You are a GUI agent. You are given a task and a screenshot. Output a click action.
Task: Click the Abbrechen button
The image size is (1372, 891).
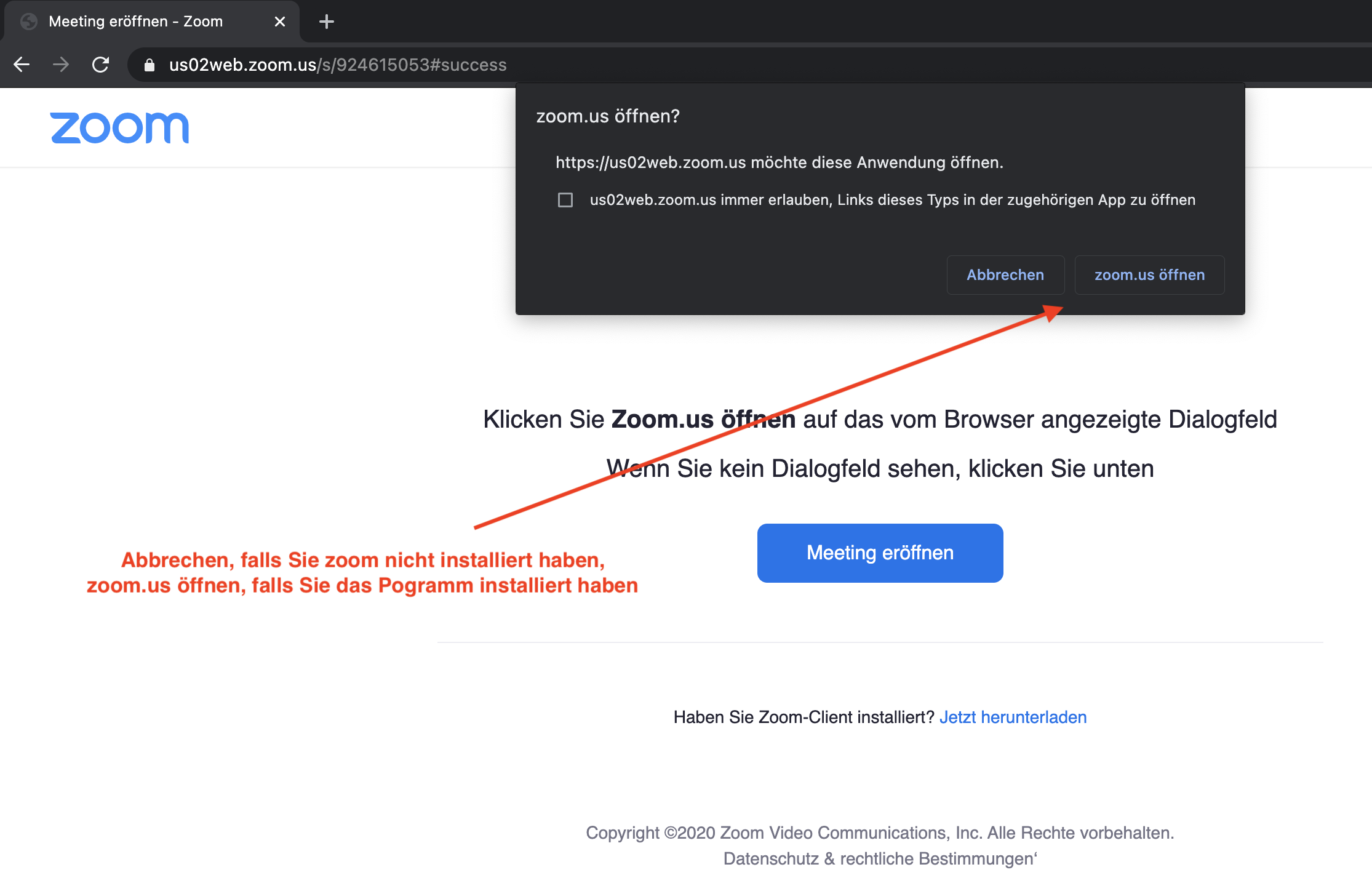click(x=1005, y=275)
